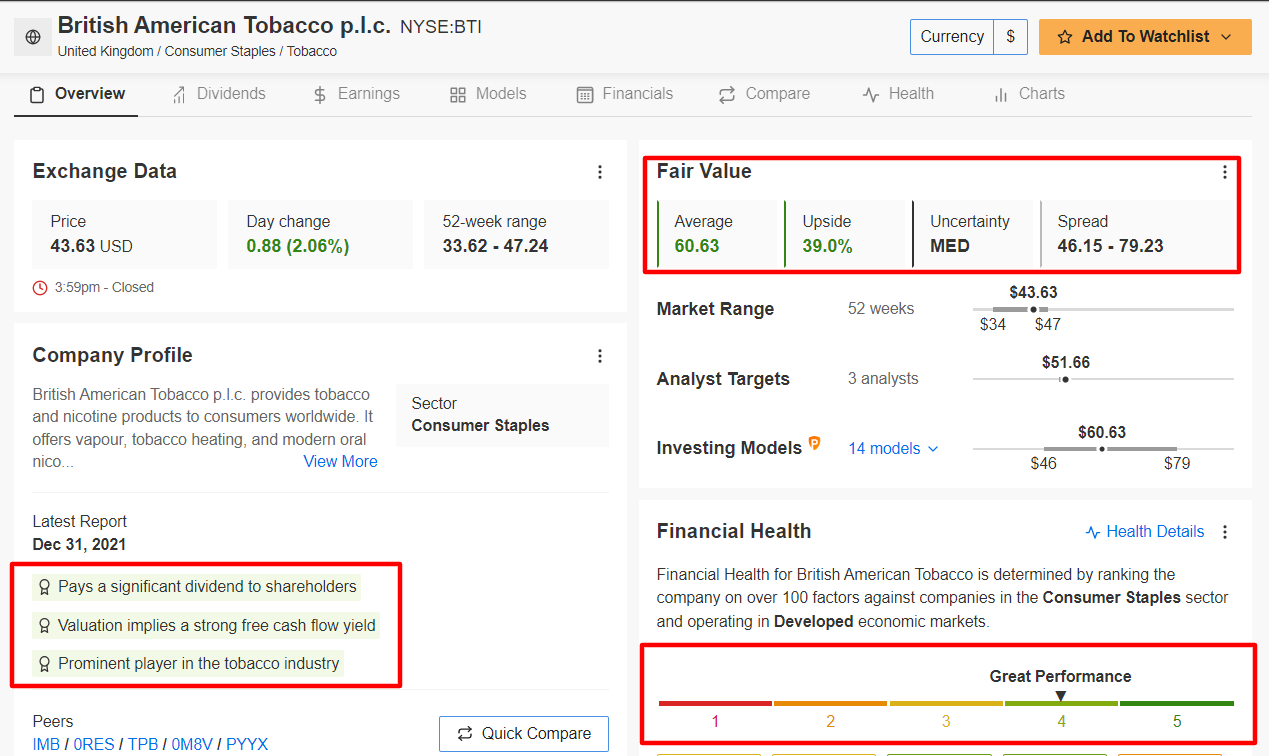The image size is (1269, 756).
Task: Click the Fair Value Average card
Action: [x=717, y=234]
